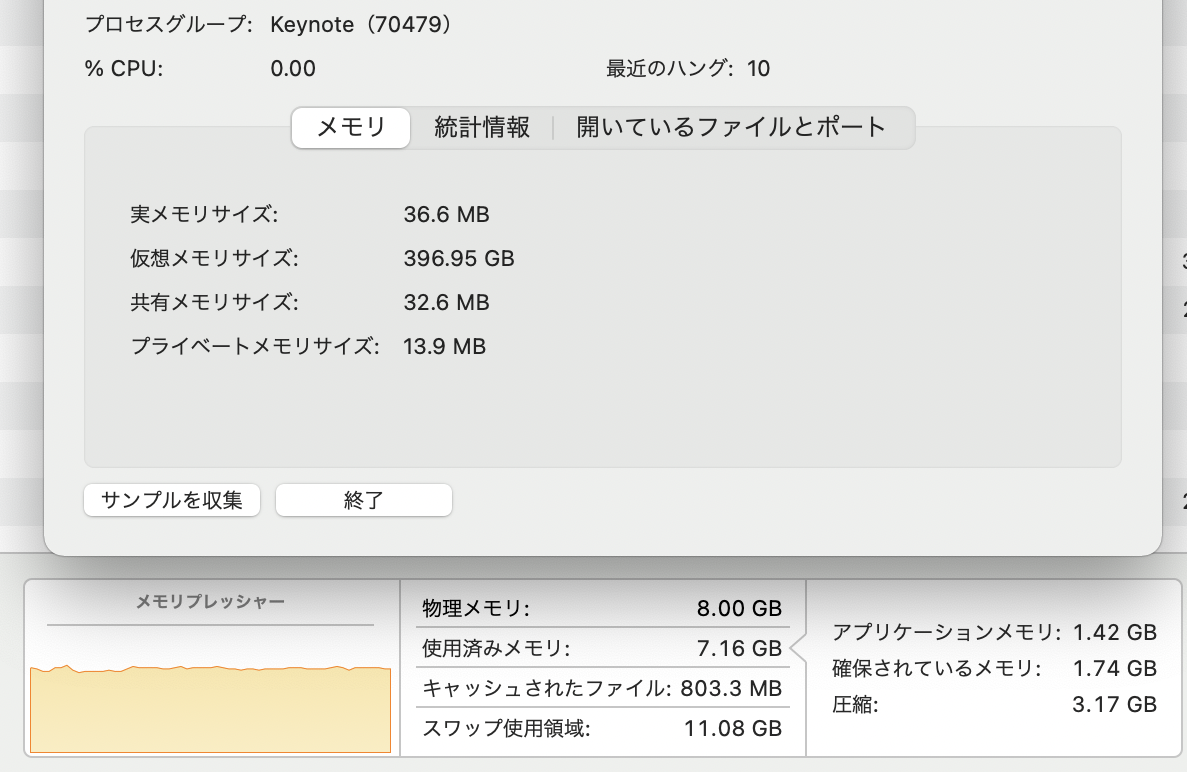Open the 統計情報 tab

[481, 128]
